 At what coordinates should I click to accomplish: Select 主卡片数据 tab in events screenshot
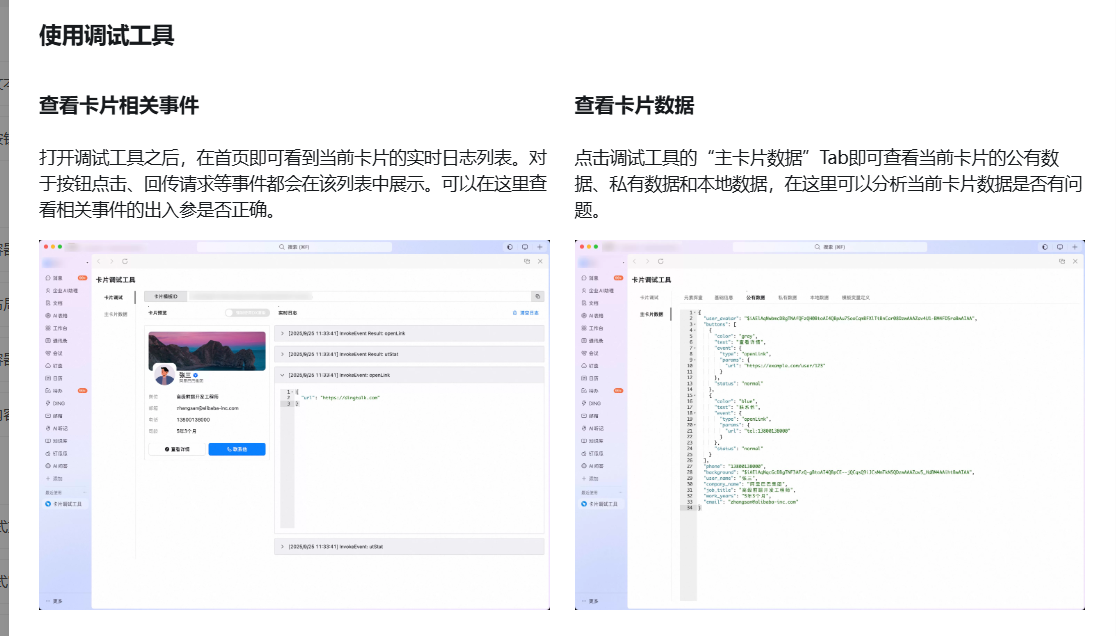click(x=115, y=314)
